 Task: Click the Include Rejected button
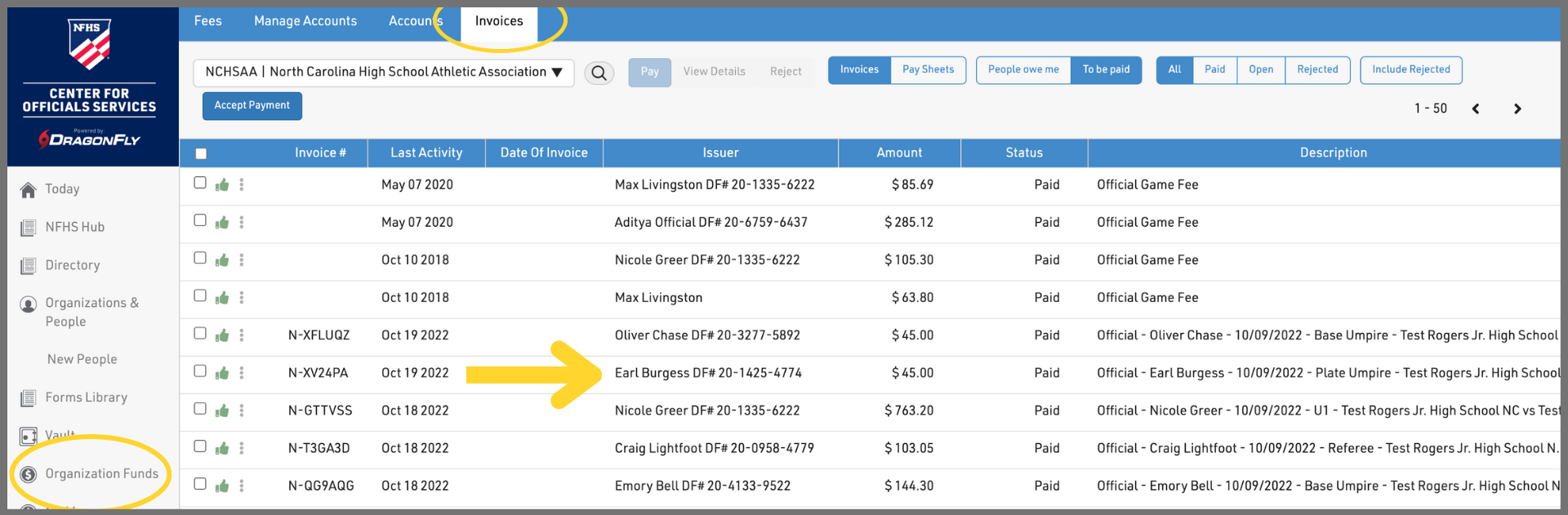(x=1410, y=69)
